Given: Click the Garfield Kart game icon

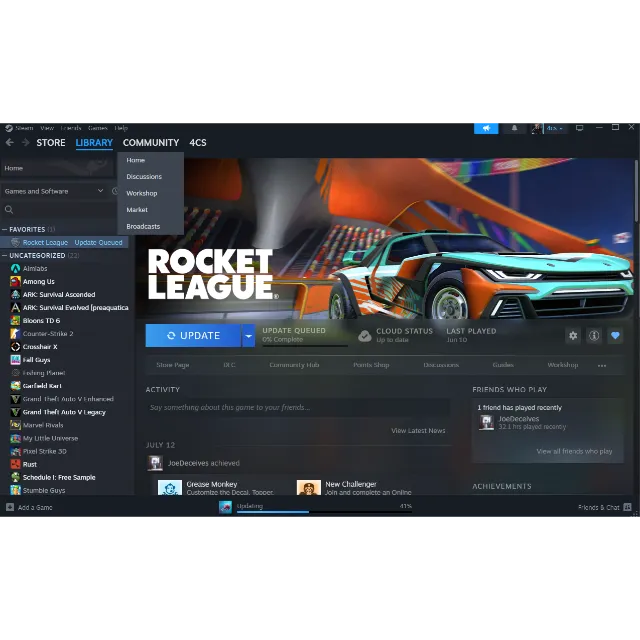Looking at the screenshot, I should pyautogui.click(x=16, y=386).
